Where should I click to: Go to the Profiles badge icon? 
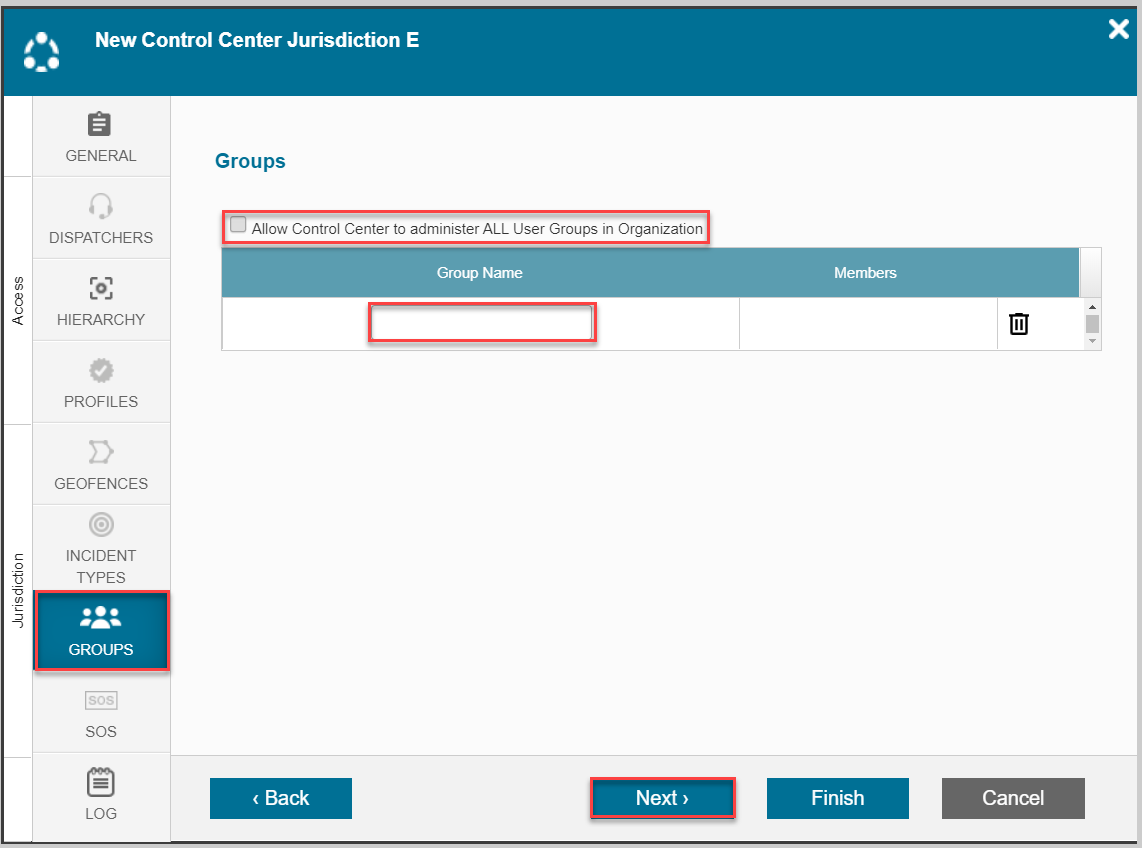coord(100,370)
